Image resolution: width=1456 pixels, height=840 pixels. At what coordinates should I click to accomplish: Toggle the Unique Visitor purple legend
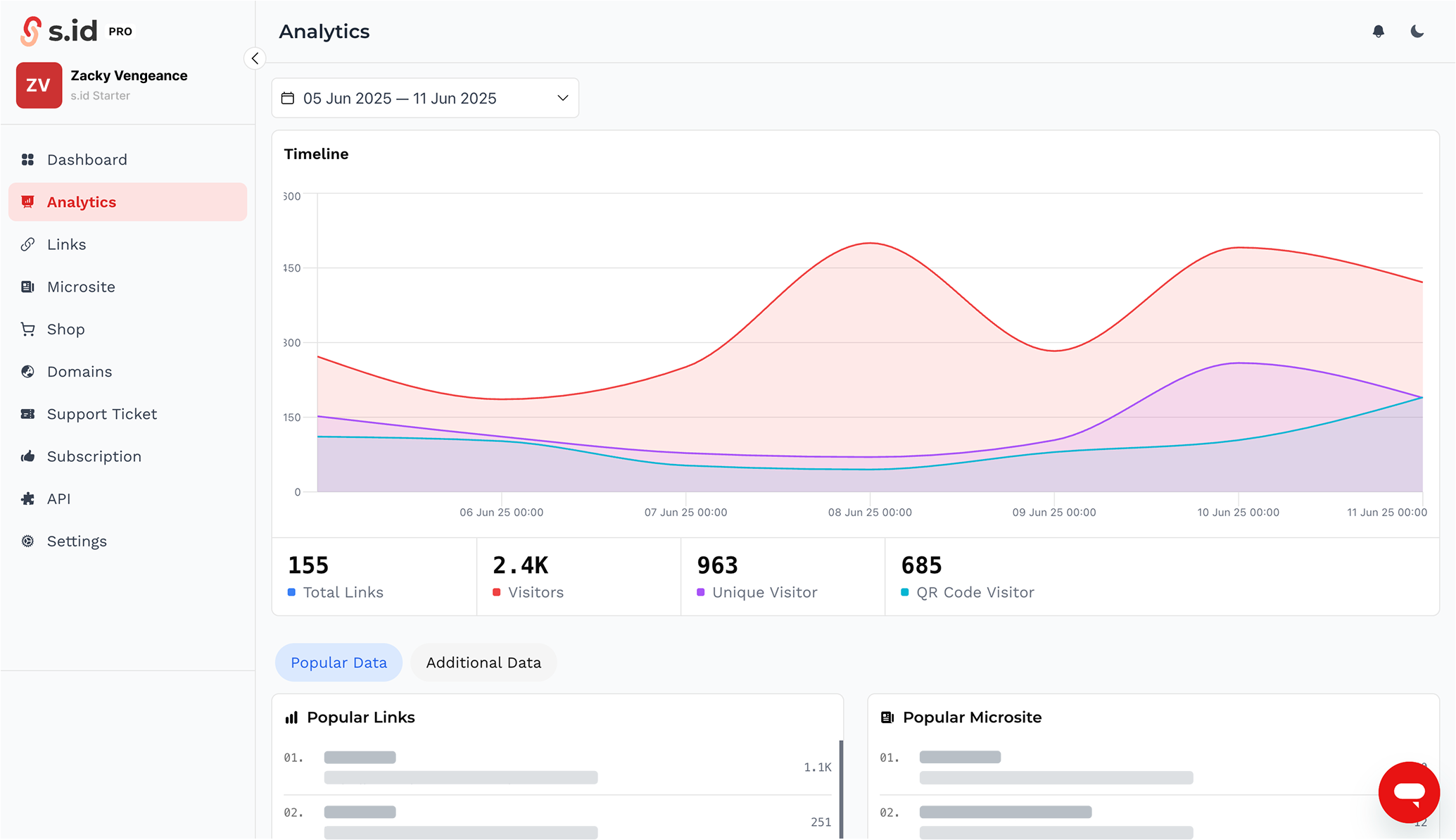coord(701,592)
